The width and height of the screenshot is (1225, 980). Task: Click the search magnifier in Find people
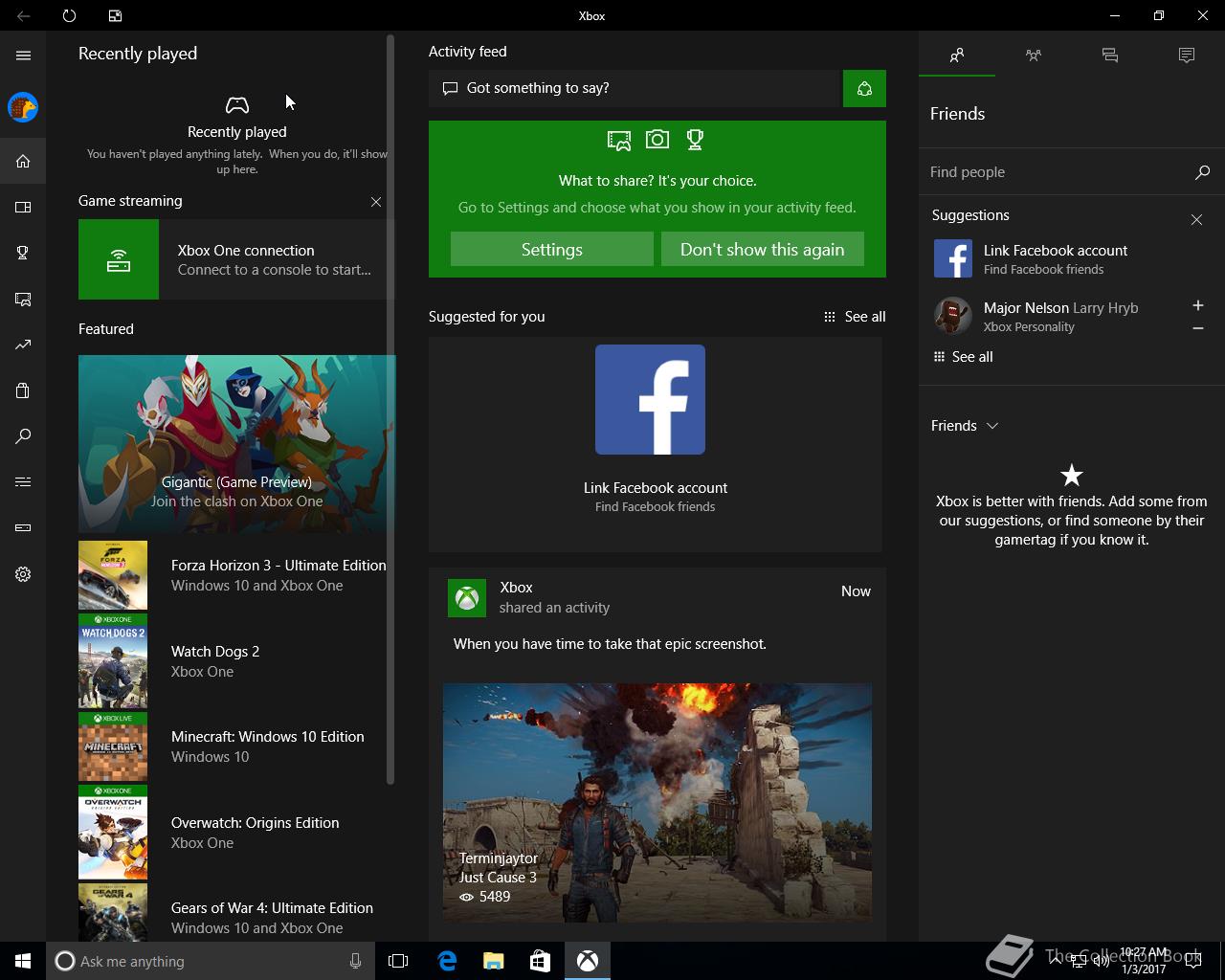click(1202, 172)
